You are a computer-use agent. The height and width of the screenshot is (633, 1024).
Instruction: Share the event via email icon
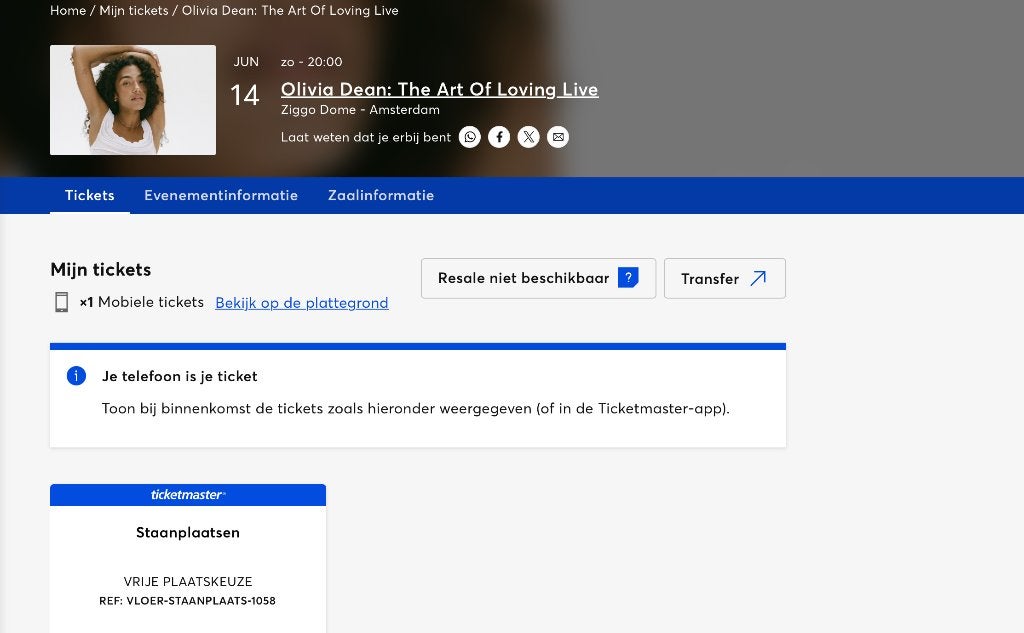(x=558, y=137)
